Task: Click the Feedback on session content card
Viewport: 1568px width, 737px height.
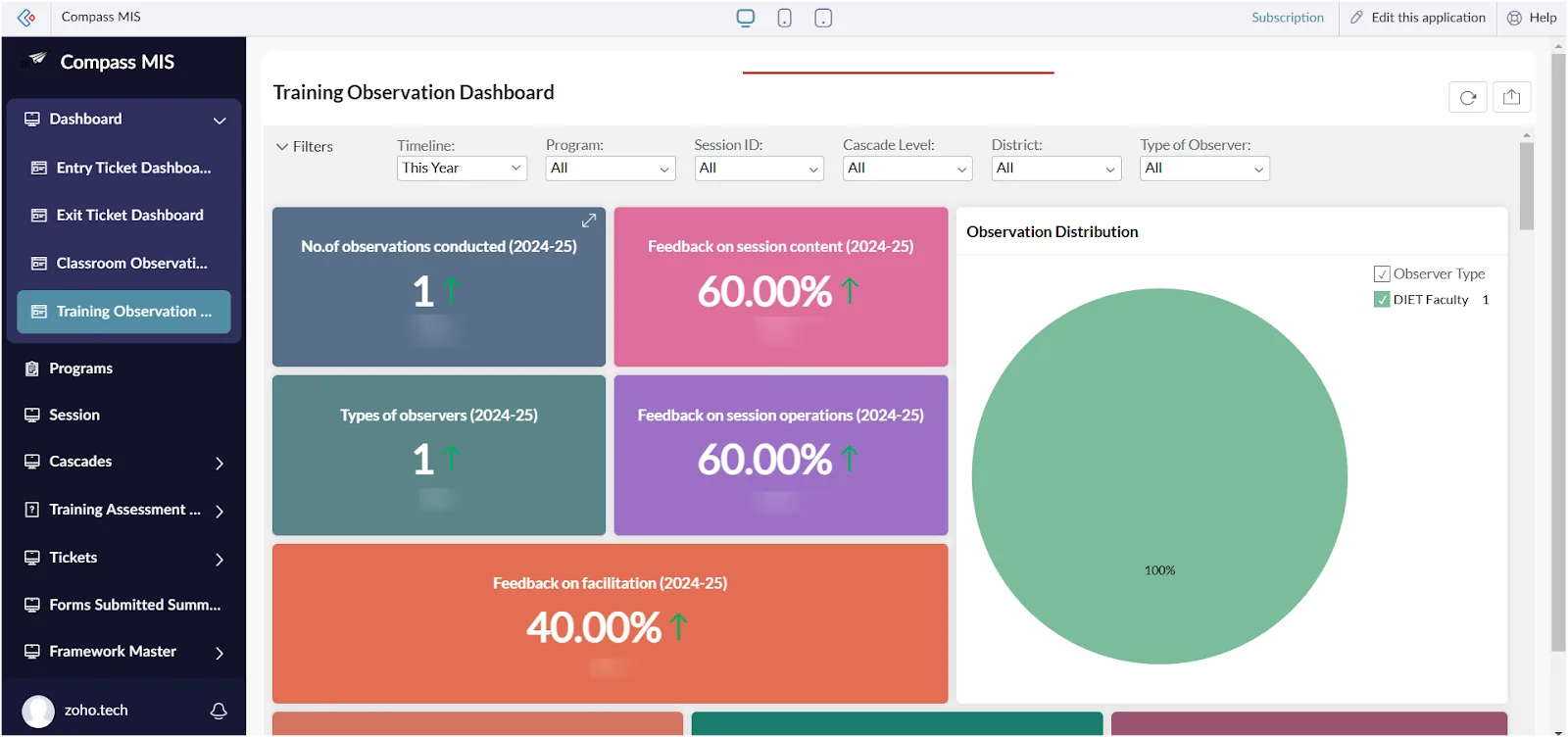Action: coord(781,287)
